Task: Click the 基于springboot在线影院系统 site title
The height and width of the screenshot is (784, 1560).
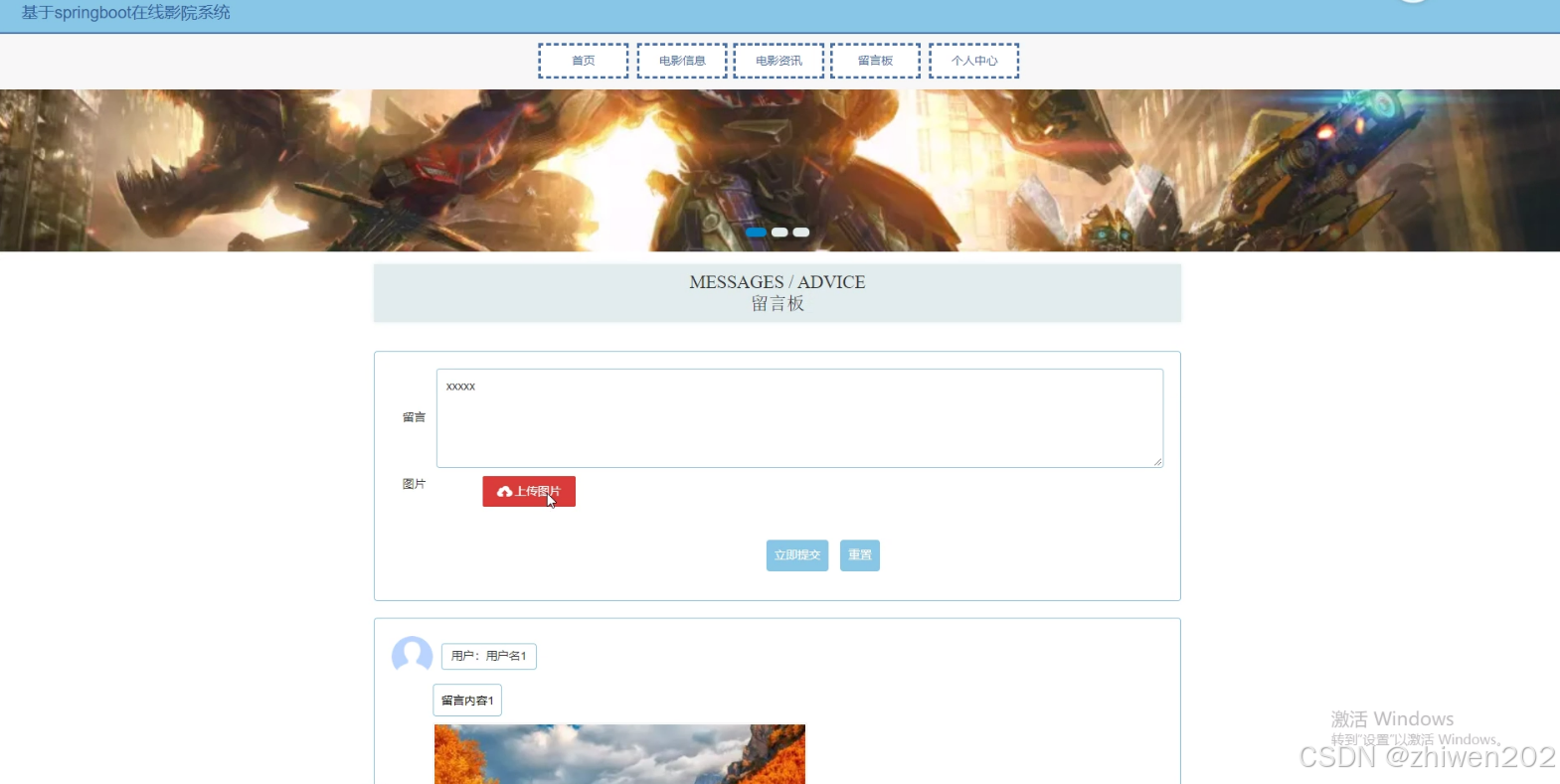Action: click(x=126, y=13)
